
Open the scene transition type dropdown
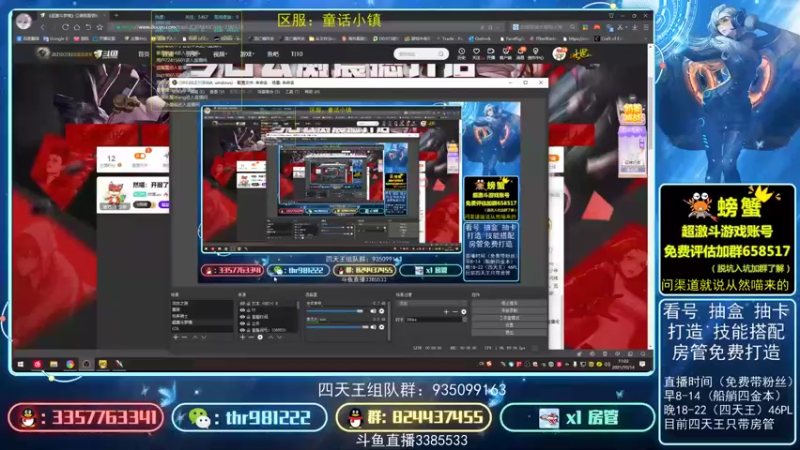(x=432, y=303)
